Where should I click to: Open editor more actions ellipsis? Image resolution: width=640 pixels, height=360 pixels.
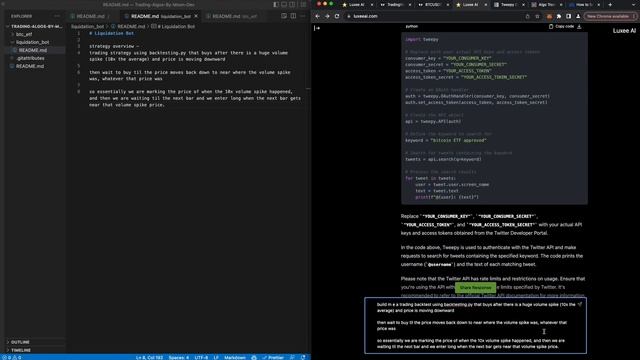pyautogui.click(x=302, y=16)
